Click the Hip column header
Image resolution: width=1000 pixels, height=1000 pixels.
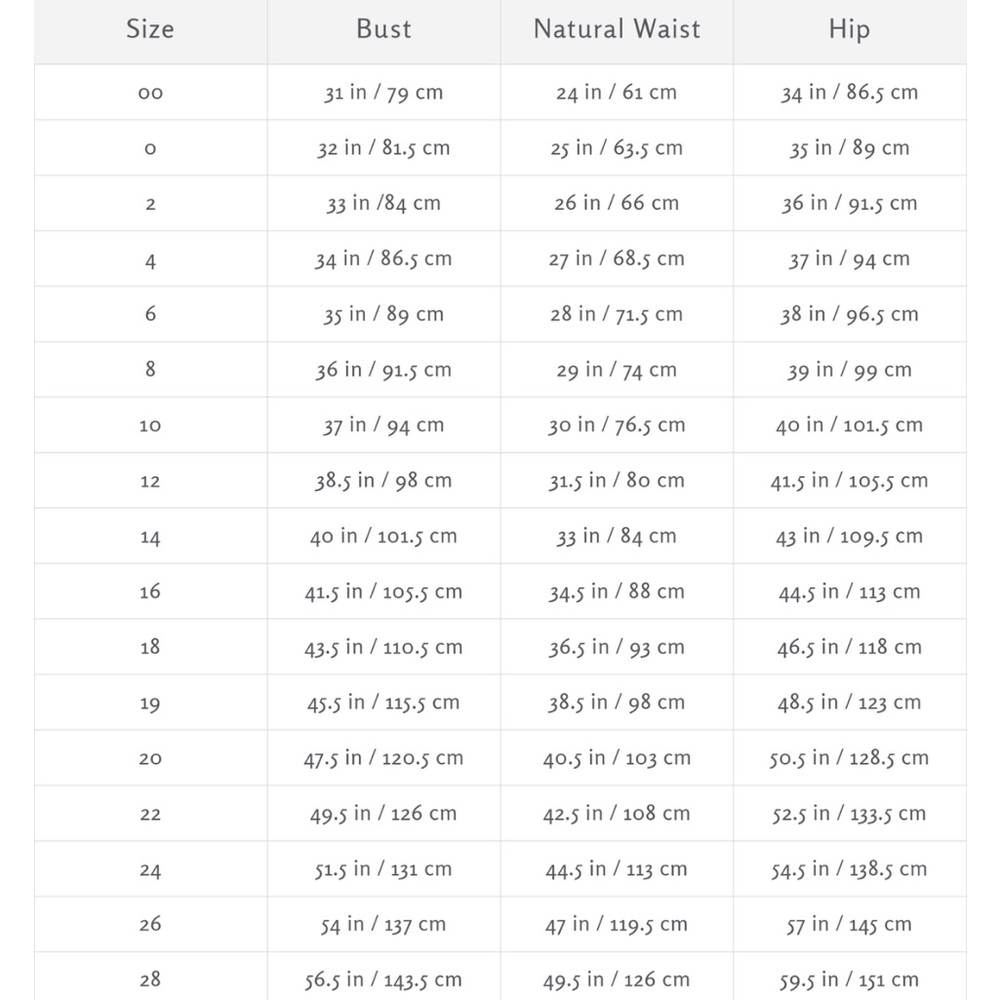pos(849,29)
